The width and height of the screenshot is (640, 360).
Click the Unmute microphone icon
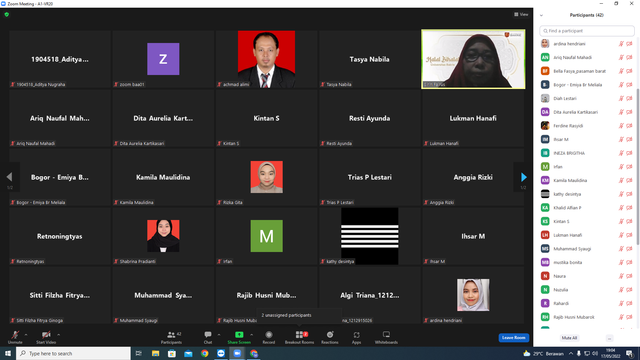[x=15, y=335]
